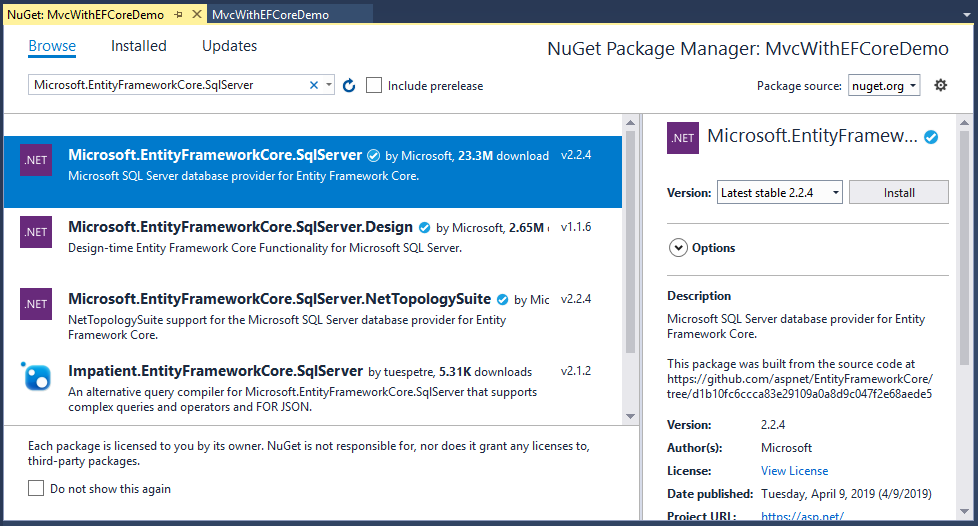This screenshot has width=978, height=526.
Task: Select Impatient.EntityFrameworkCore.SqlServer package title
Action: point(215,371)
